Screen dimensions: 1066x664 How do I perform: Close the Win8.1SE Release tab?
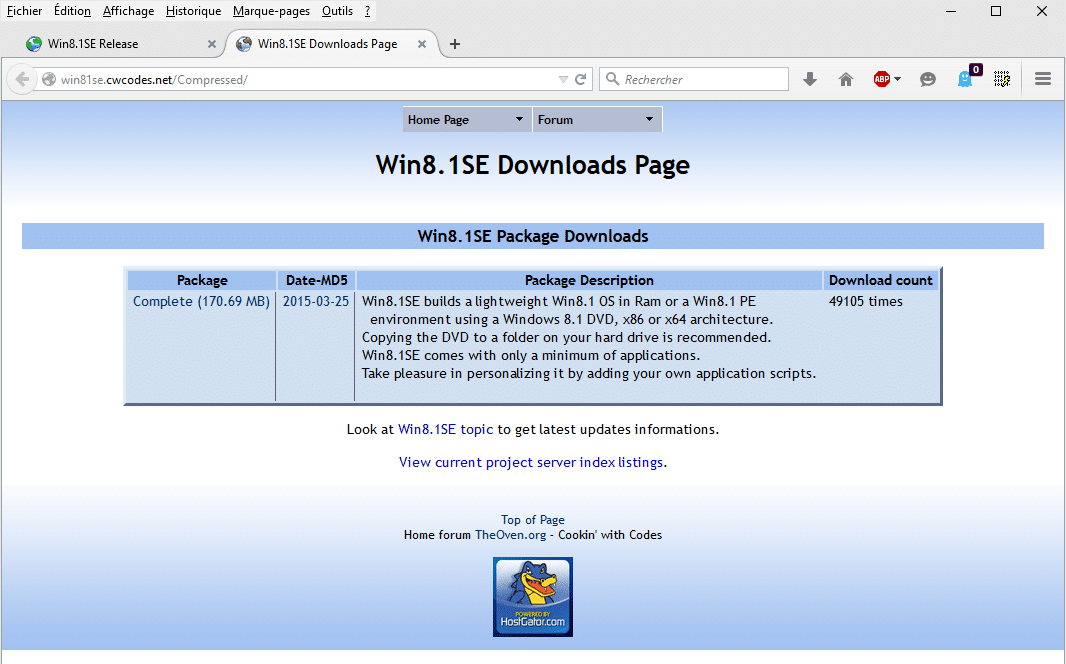pos(211,44)
